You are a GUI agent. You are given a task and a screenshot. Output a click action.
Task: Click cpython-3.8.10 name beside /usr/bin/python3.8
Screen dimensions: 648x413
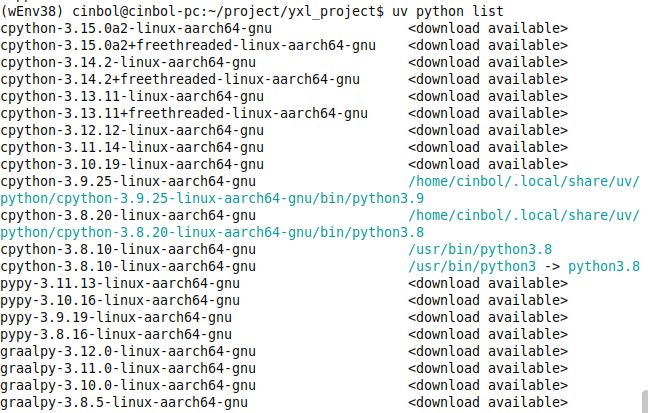point(128,249)
